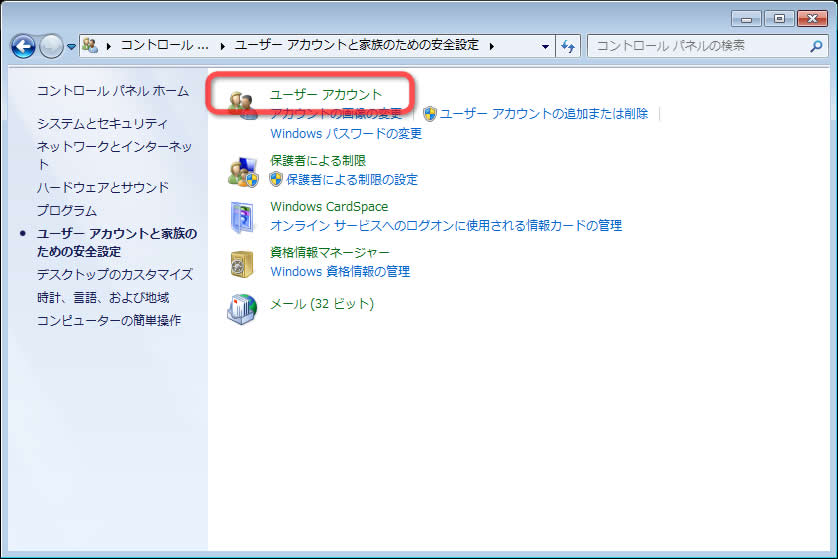
Task: Open the Windows CardSpace heading link
Action: tap(329, 206)
